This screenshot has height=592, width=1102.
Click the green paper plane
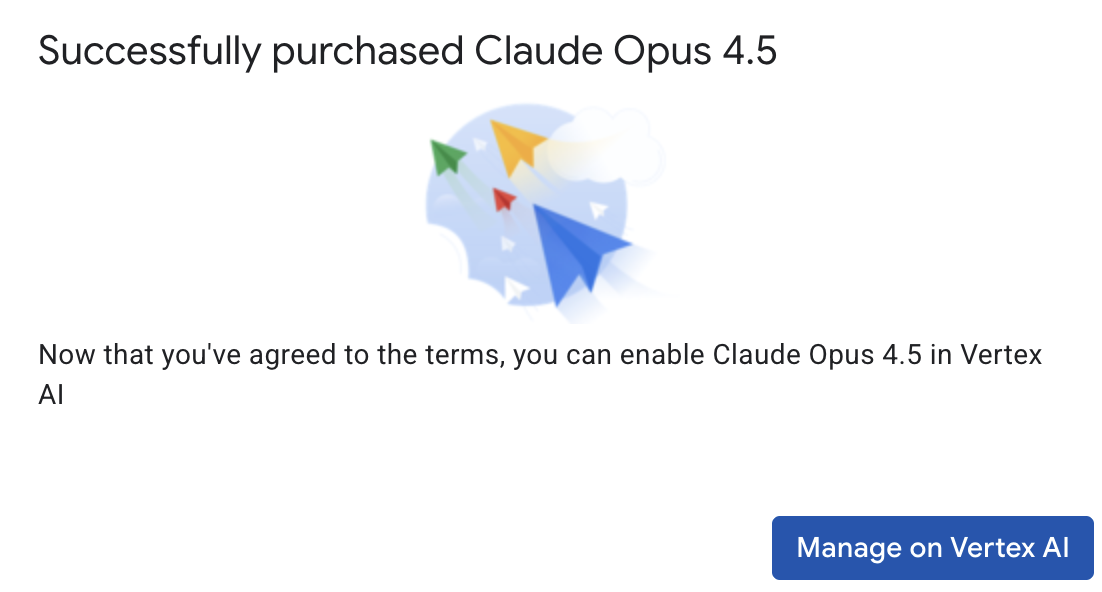coord(446,156)
